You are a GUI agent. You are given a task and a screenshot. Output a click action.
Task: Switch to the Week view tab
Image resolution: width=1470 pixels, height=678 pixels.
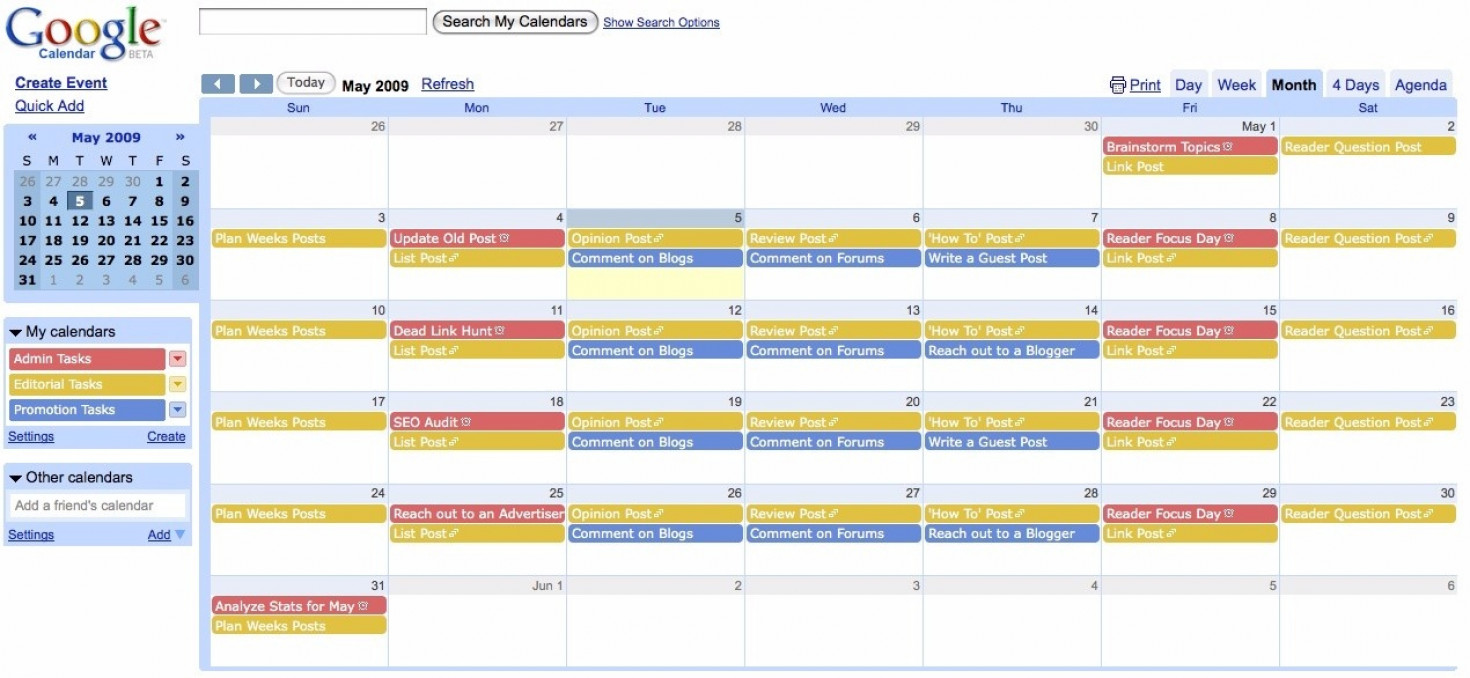click(x=1236, y=85)
